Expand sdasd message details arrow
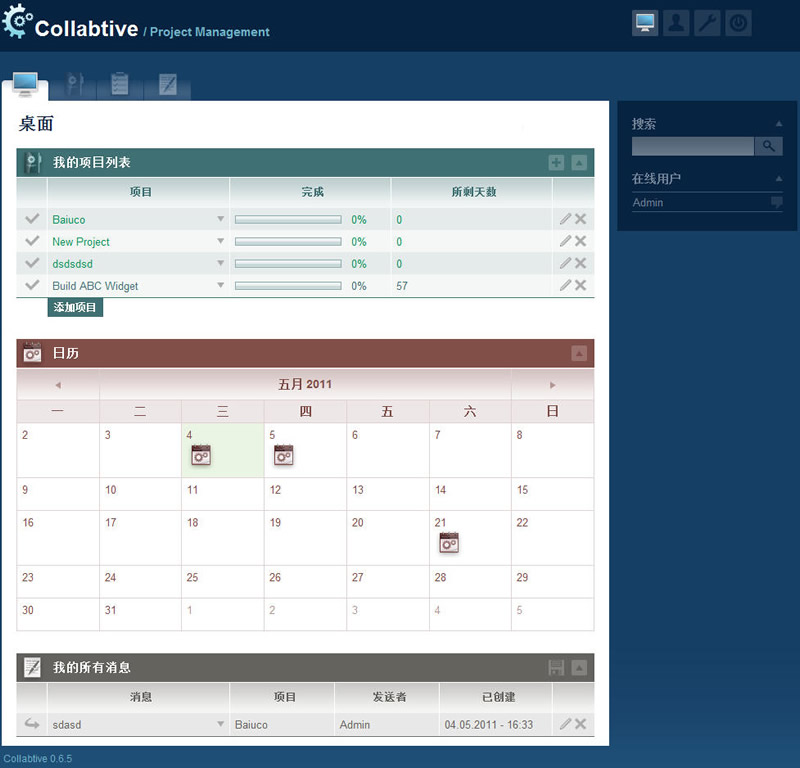This screenshot has height=768, width=800. pos(220,724)
